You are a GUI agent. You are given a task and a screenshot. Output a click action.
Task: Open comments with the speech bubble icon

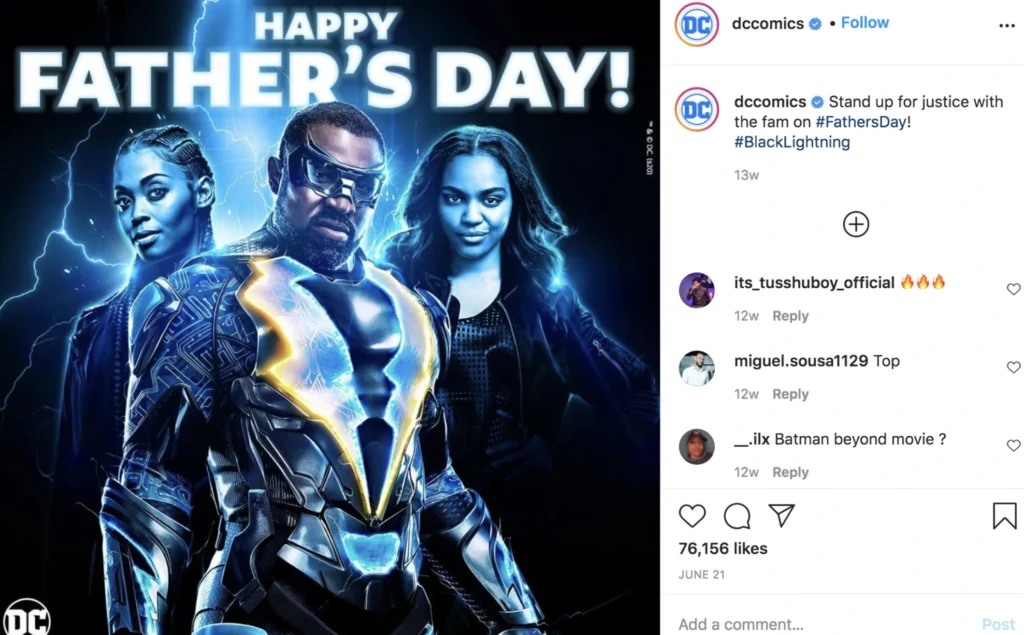pos(737,516)
